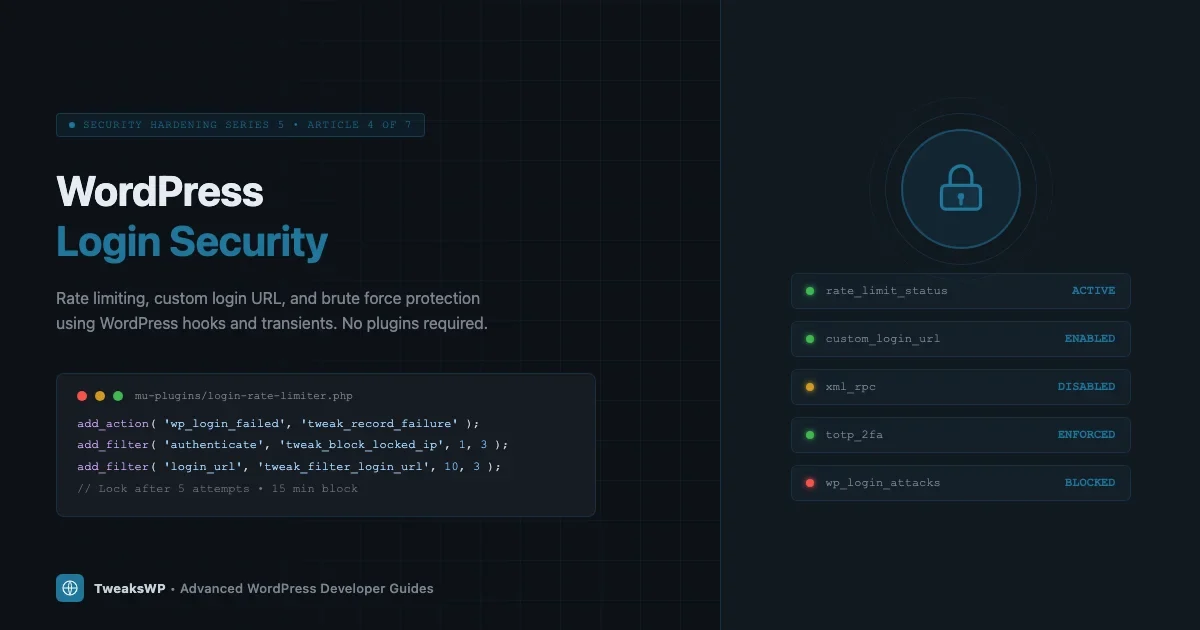
Task: Click the padlock icon in the circle
Action: [x=960, y=188]
